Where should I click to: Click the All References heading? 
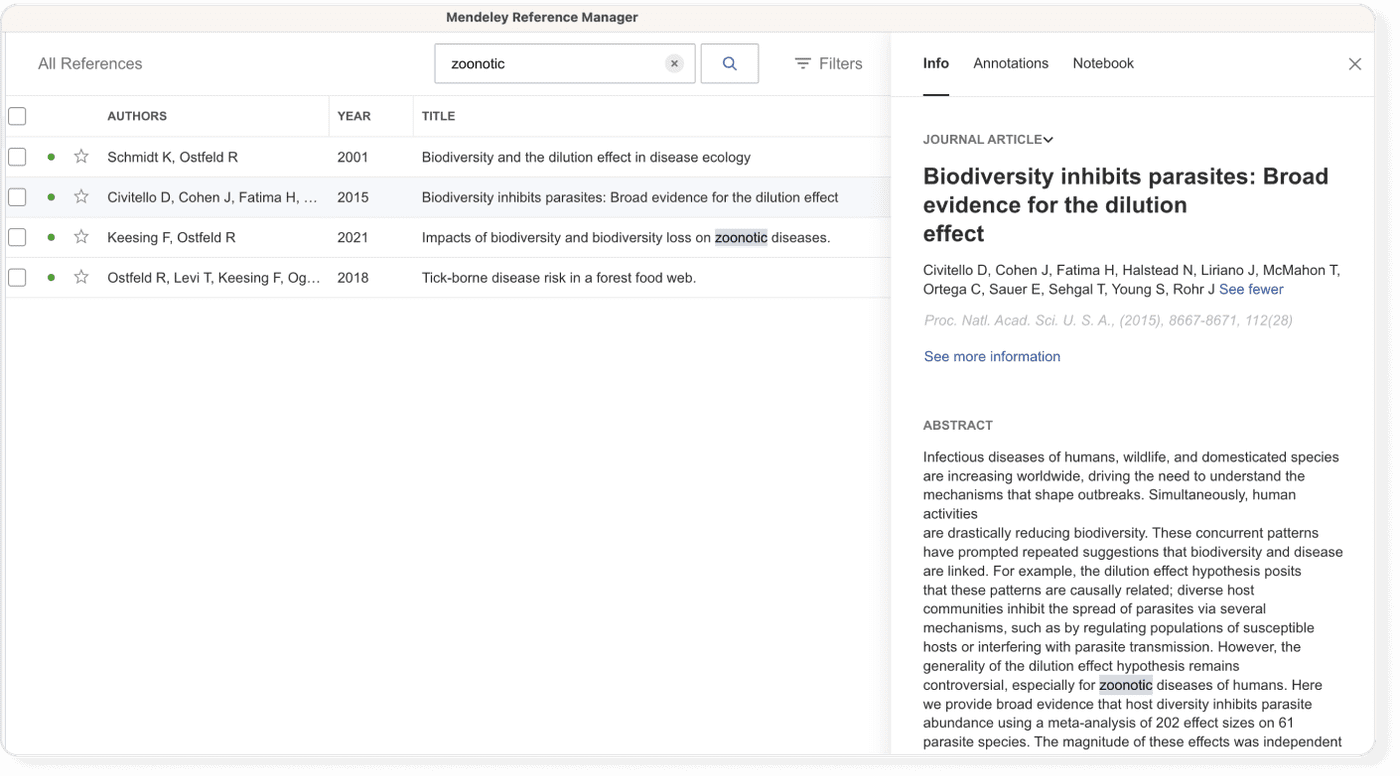90,63
